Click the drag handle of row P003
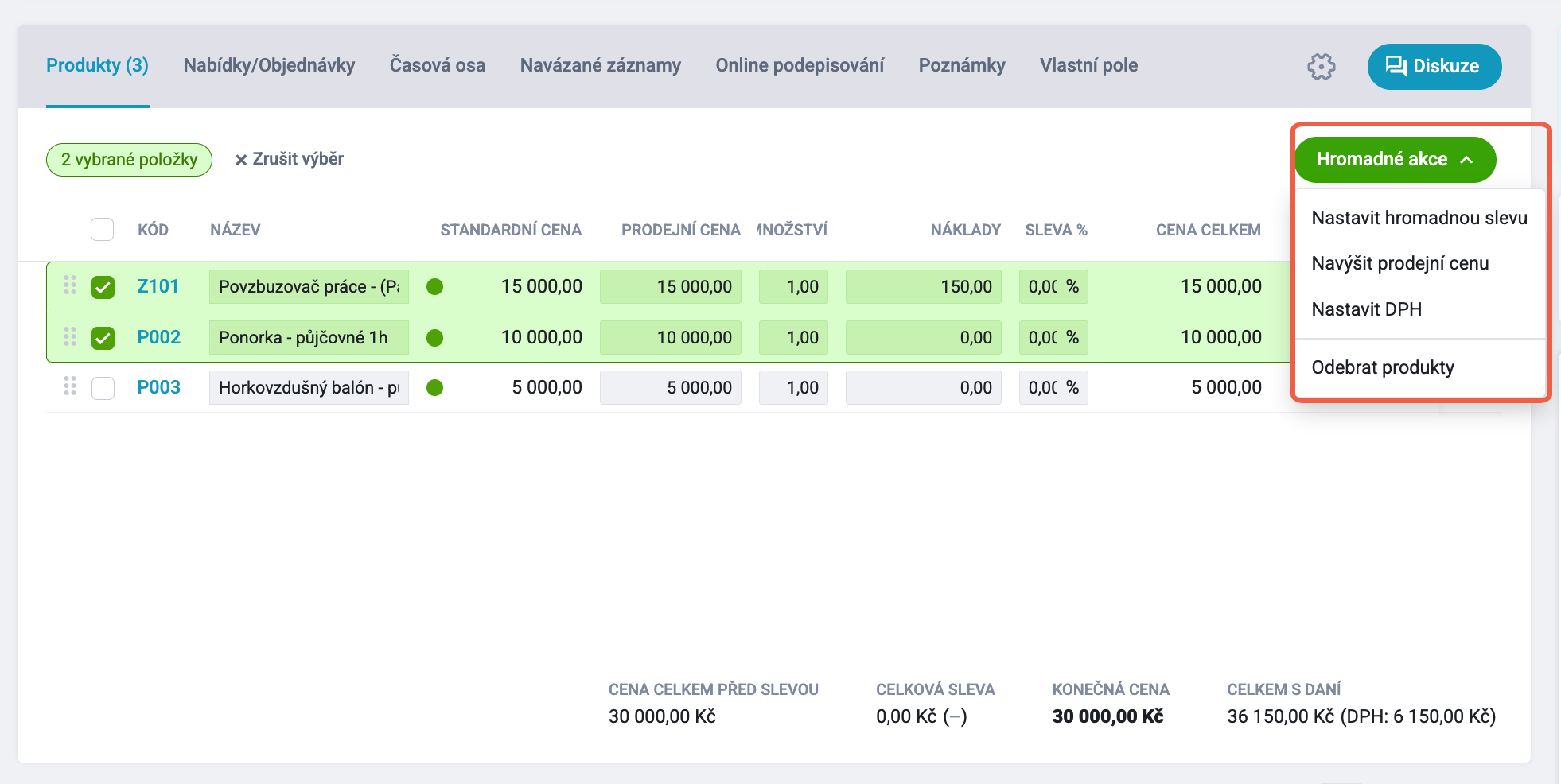The width and height of the screenshot is (1561, 784). click(x=70, y=386)
